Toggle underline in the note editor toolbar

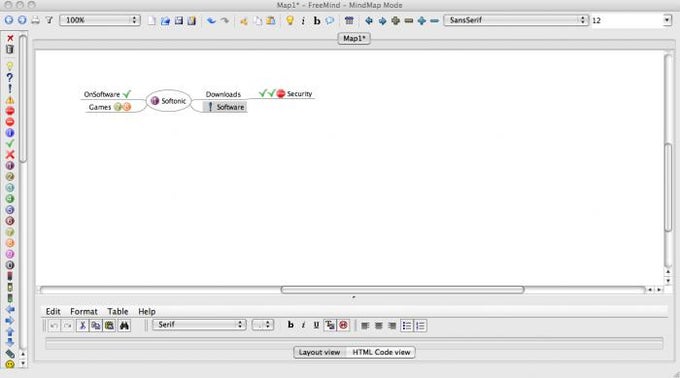click(x=316, y=325)
